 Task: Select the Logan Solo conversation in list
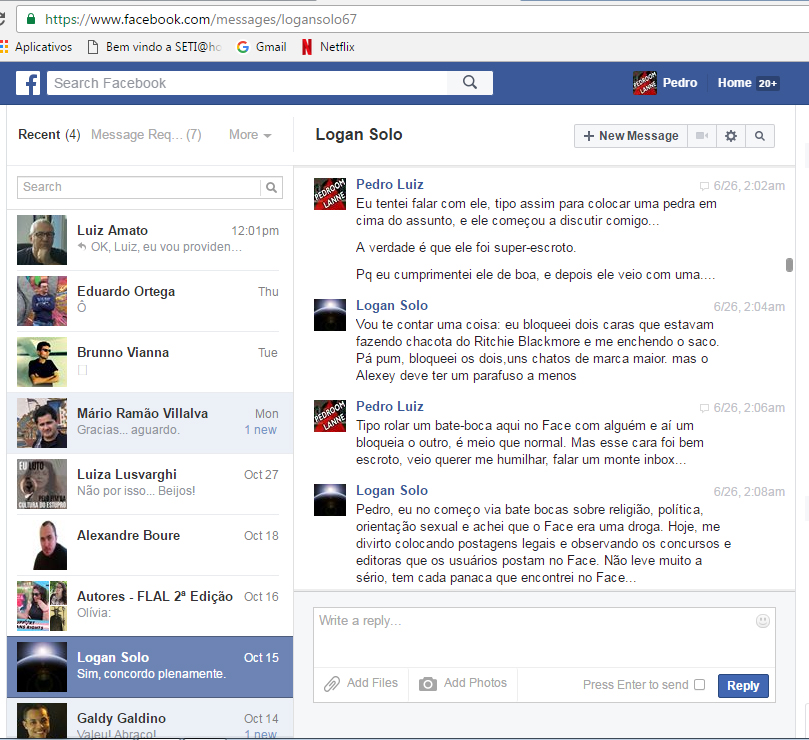tap(150, 667)
